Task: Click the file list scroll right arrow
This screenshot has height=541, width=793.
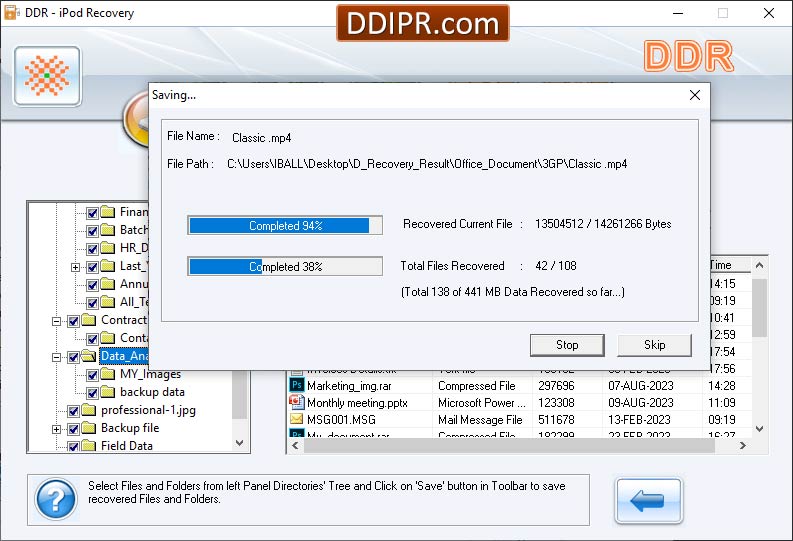Action: [742, 445]
